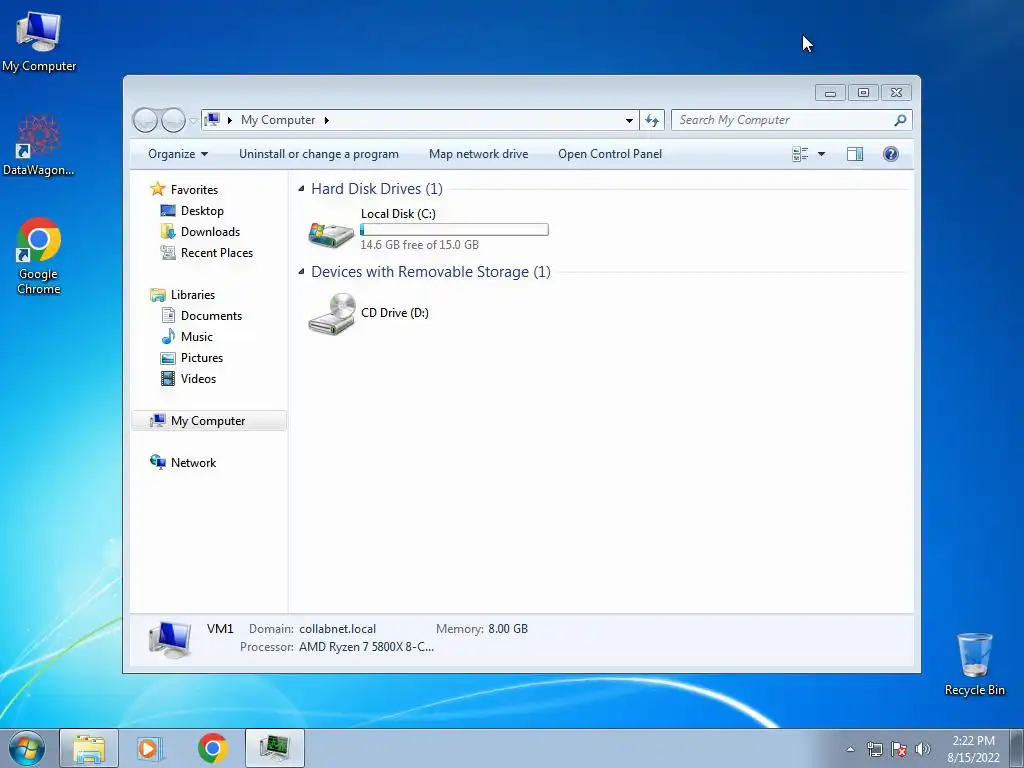Open the More view options dropdown arrow
Image resolution: width=1024 pixels, height=768 pixels.
pos(822,154)
